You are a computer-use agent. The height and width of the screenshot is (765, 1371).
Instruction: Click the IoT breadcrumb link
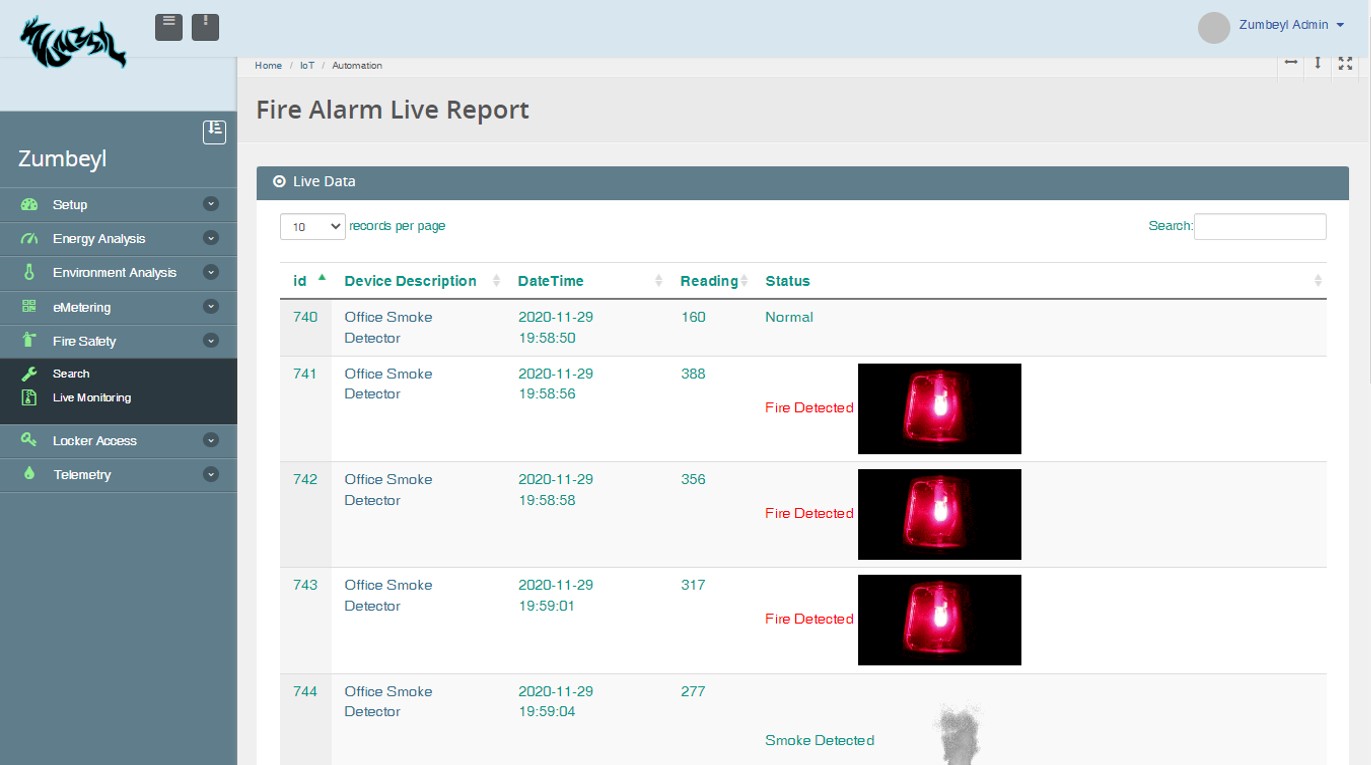[x=307, y=66]
